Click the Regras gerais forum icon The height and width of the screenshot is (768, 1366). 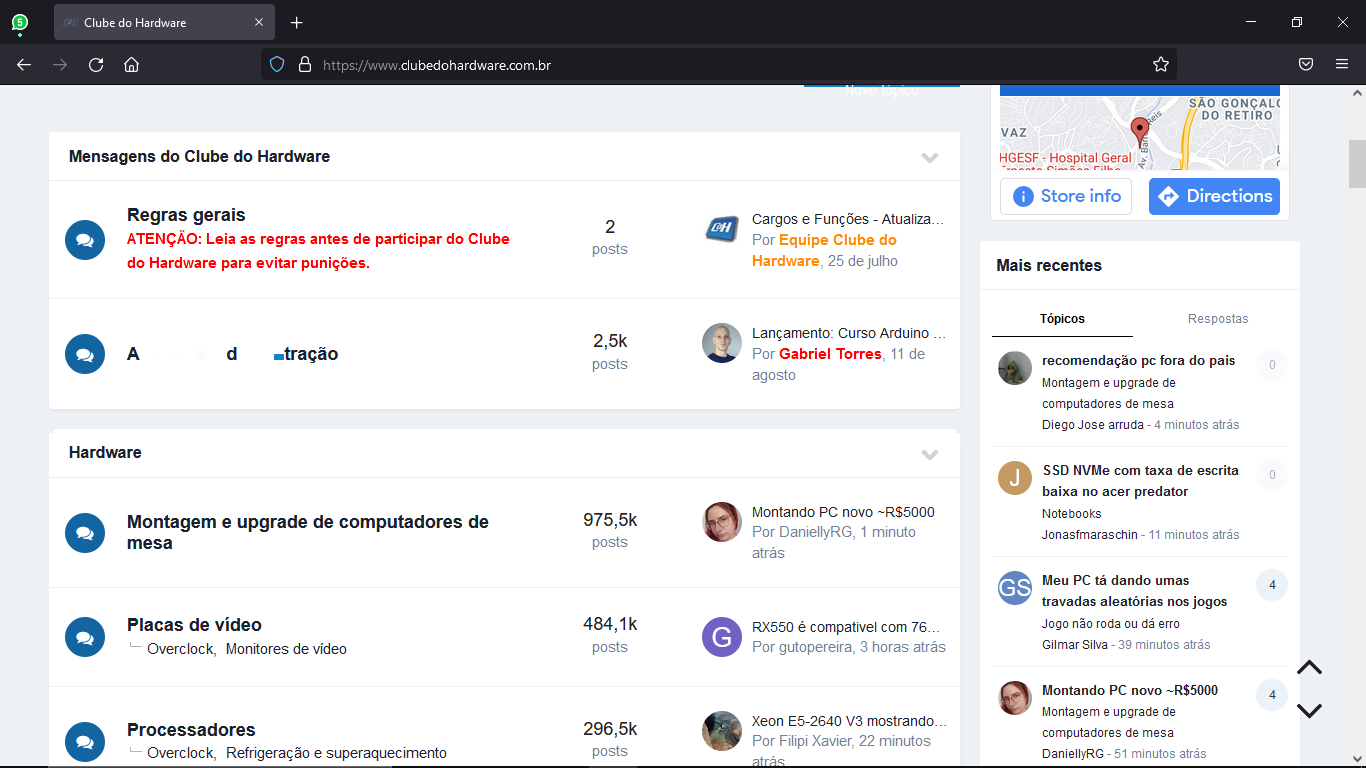pyautogui.click(x=85, y=240)
